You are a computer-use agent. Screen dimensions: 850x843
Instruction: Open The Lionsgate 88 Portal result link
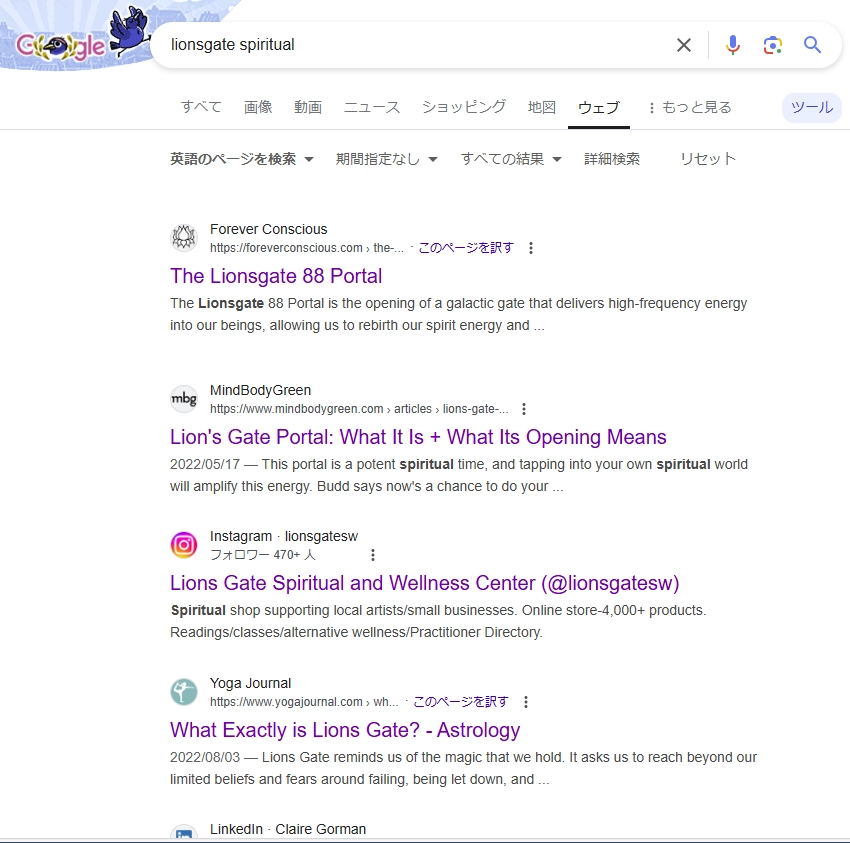point(276,276)
